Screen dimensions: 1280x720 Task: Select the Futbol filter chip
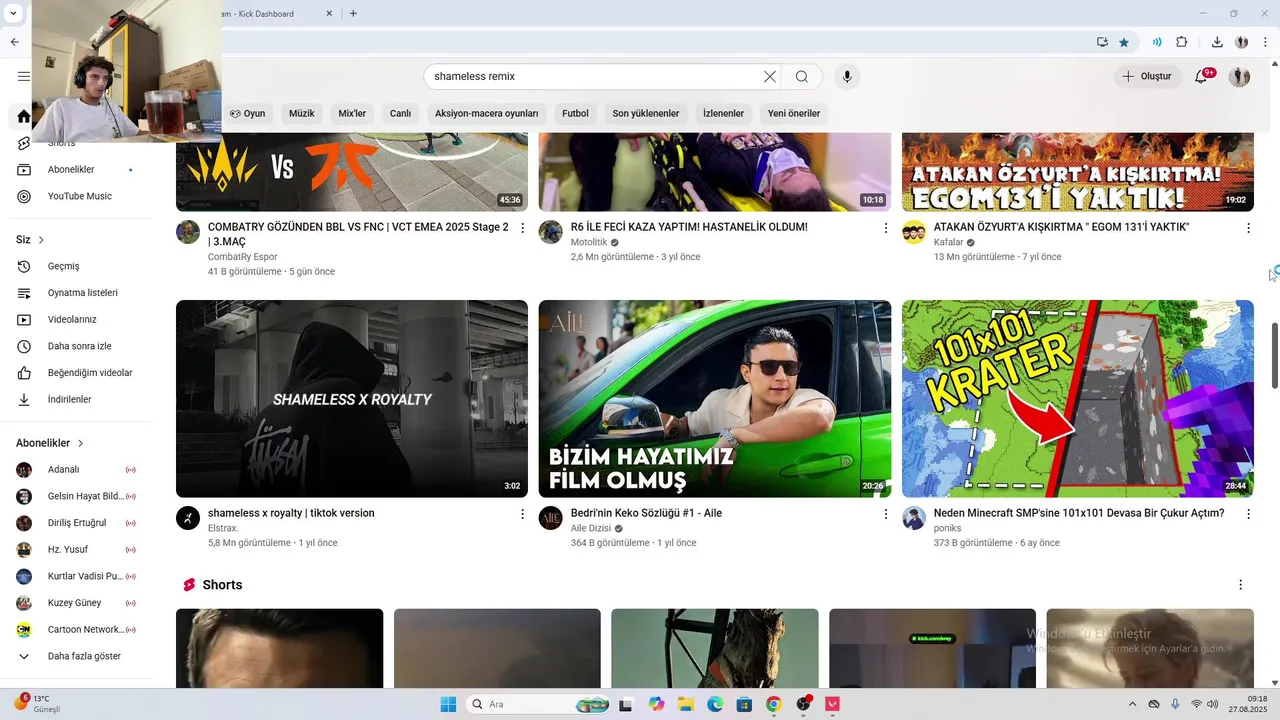tap(575, 113)
